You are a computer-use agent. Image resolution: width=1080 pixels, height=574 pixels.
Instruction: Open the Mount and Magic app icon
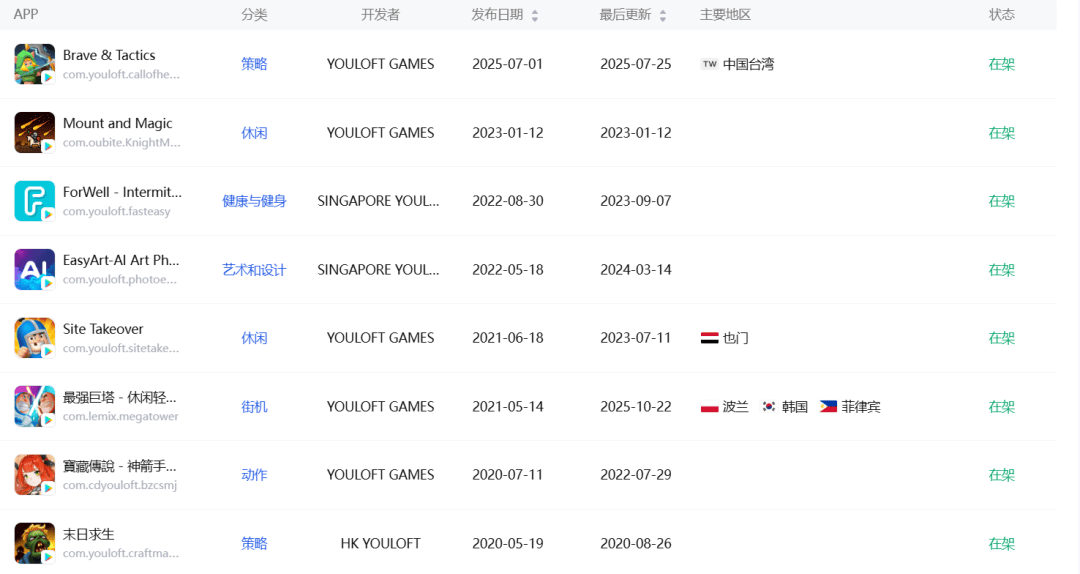tap(34, 133)
